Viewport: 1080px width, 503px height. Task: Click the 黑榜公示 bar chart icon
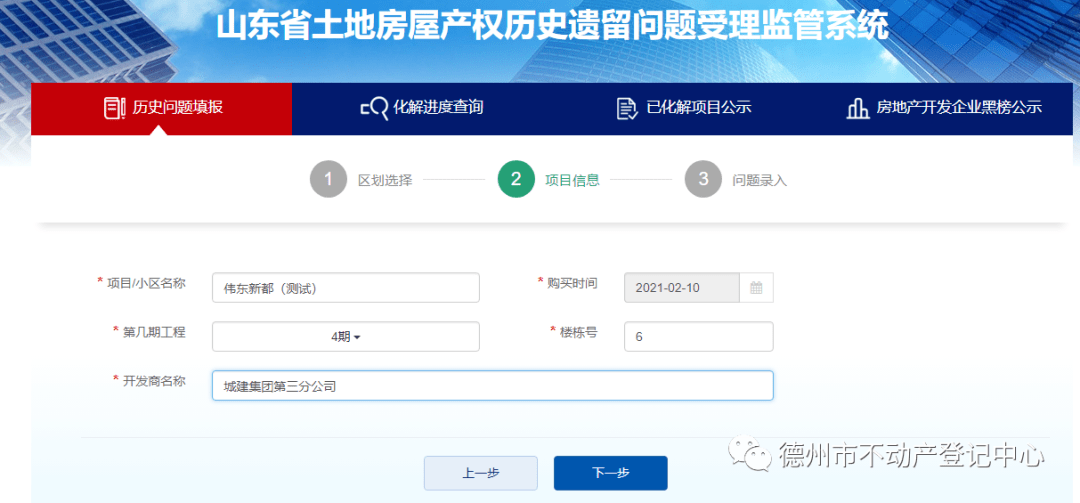(858, 109)
